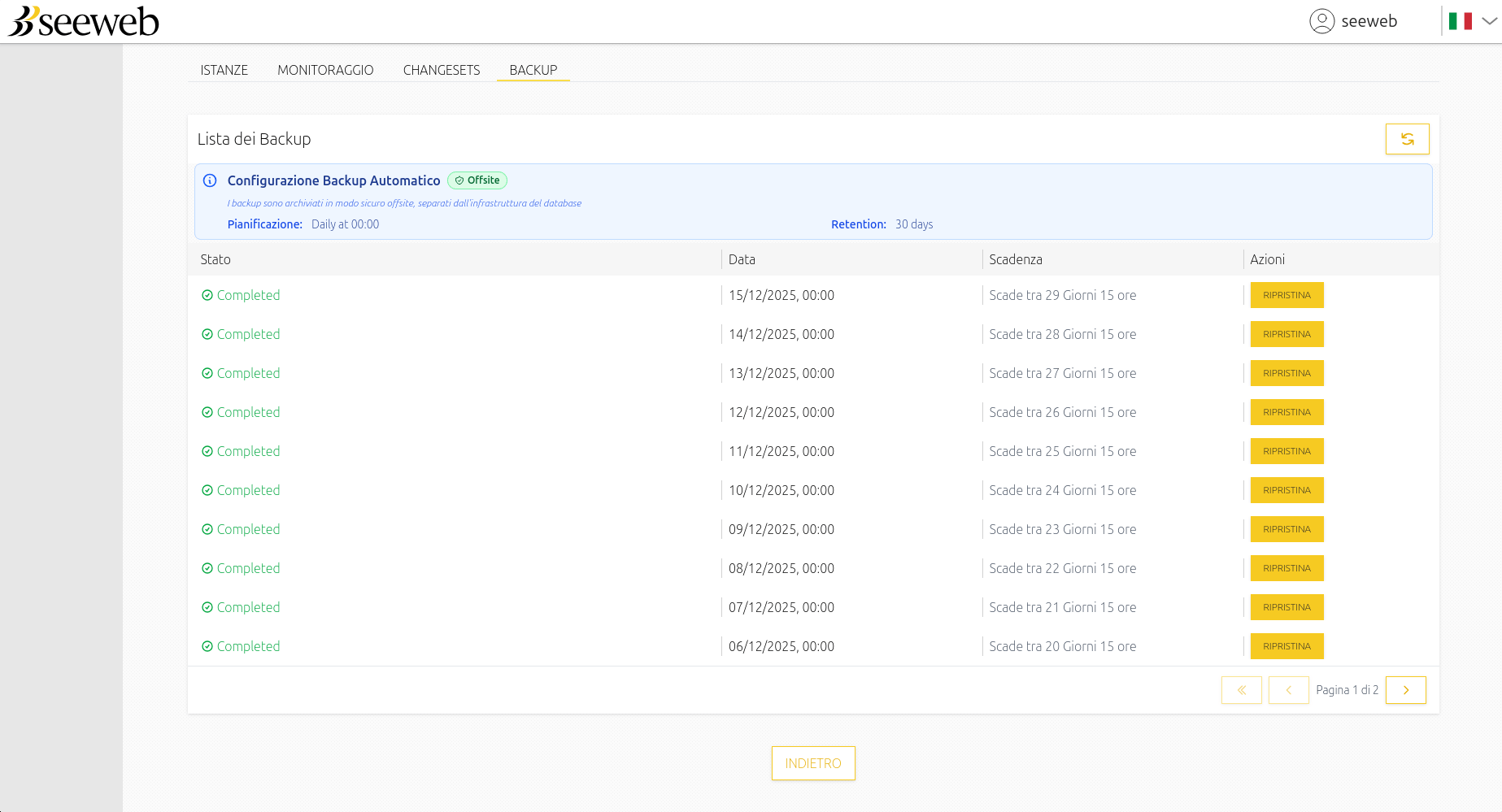Click RIPRISTINA for the 10/12/2025 backup
The image size is (1502, 812).
tap(1286, 490)
